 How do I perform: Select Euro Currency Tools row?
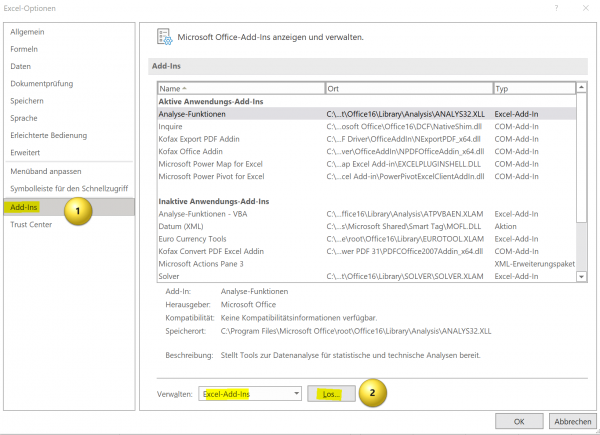tap(366, 239)
